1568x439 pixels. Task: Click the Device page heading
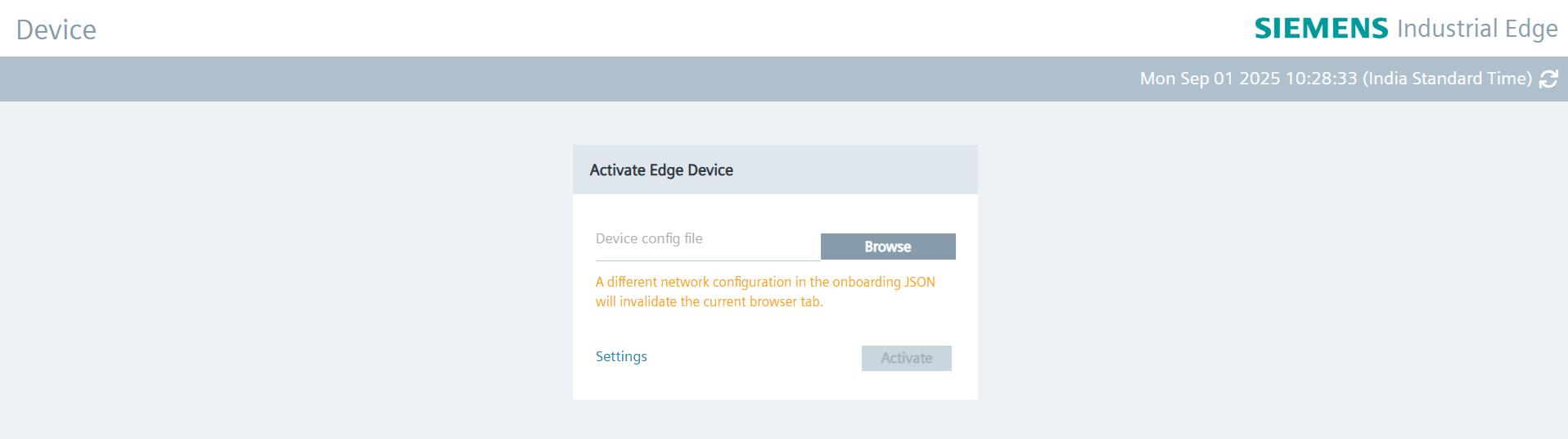56,29
